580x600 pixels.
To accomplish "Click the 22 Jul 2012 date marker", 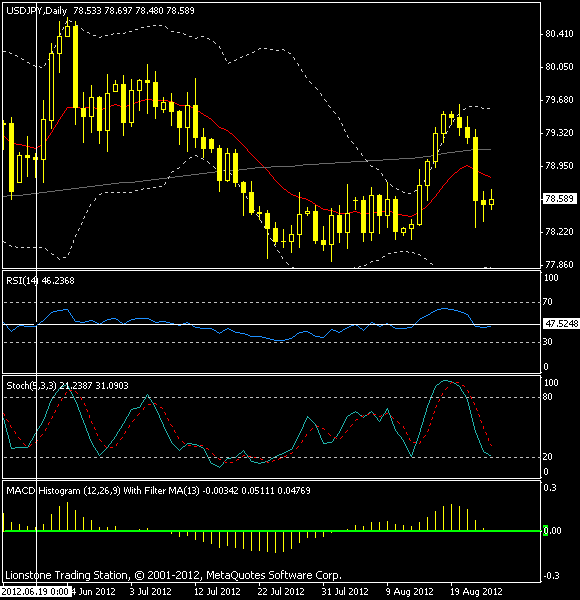I will click(281, 592).
